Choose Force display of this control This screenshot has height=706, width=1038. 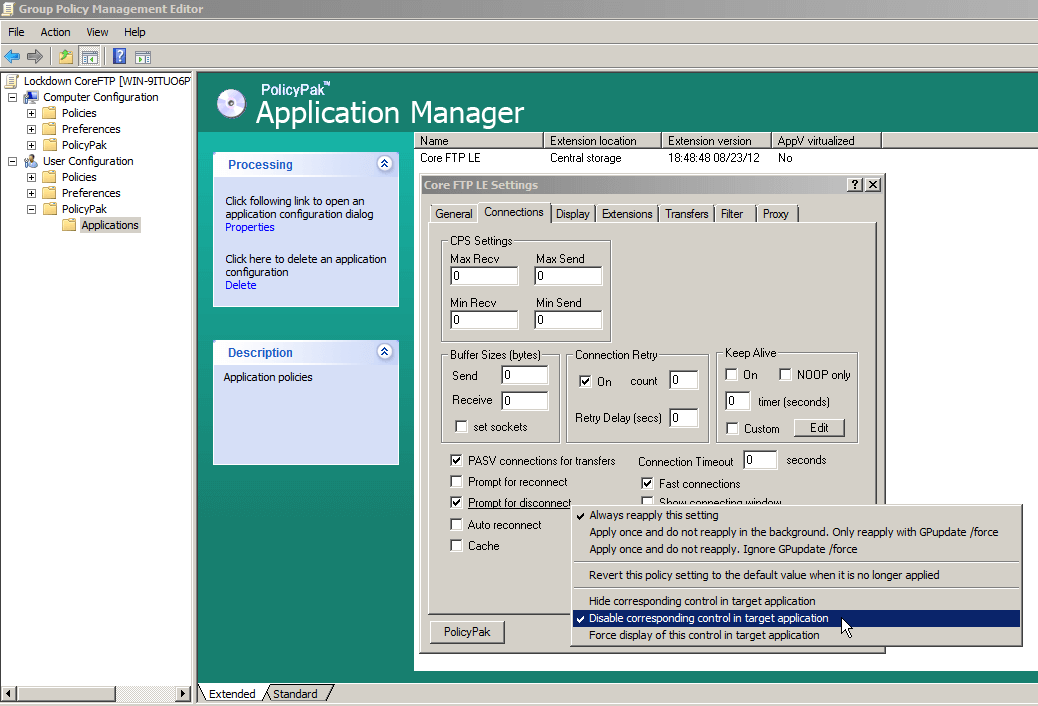[796, 635]
